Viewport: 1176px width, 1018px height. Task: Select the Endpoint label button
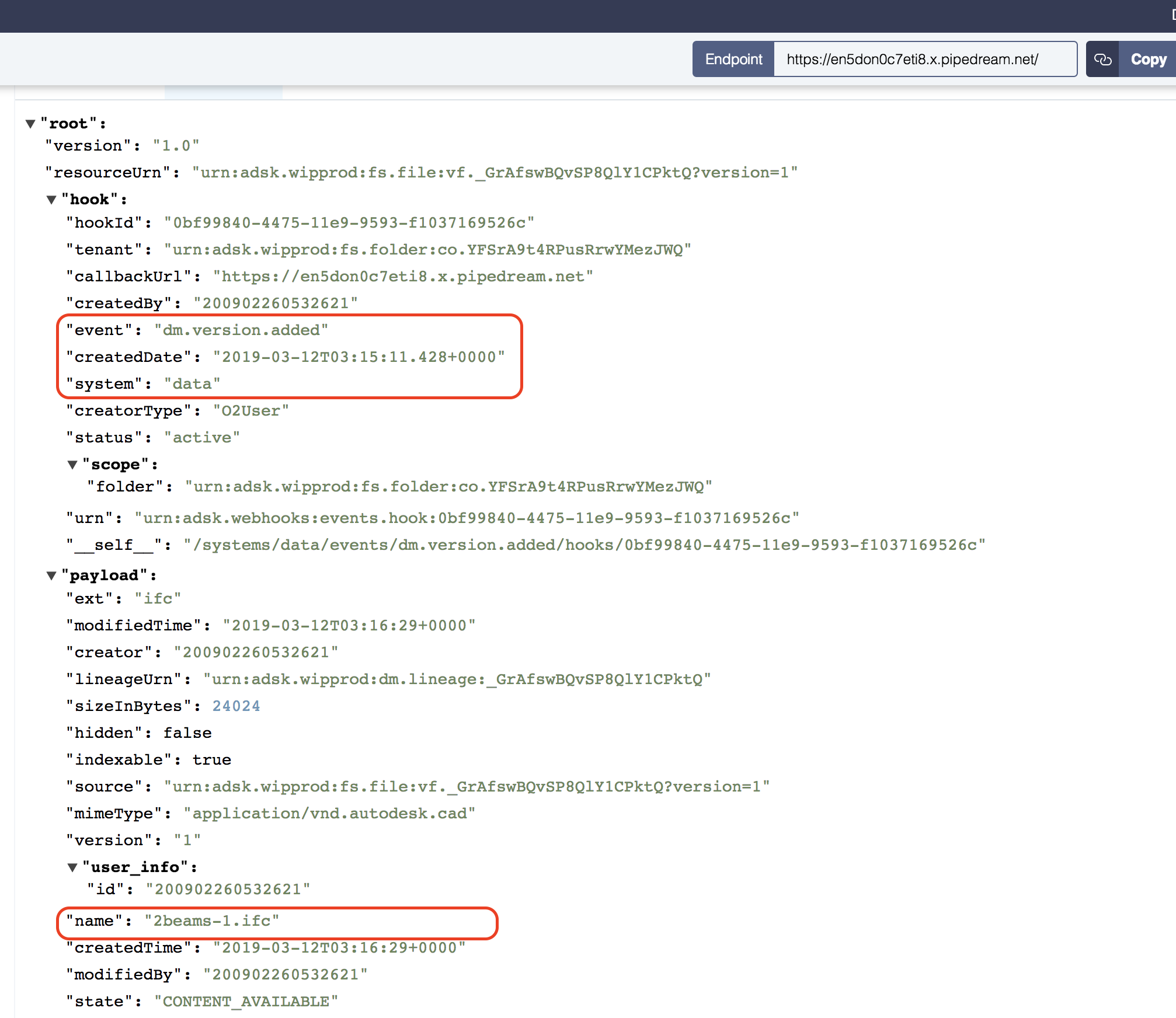tap(733, 58)
